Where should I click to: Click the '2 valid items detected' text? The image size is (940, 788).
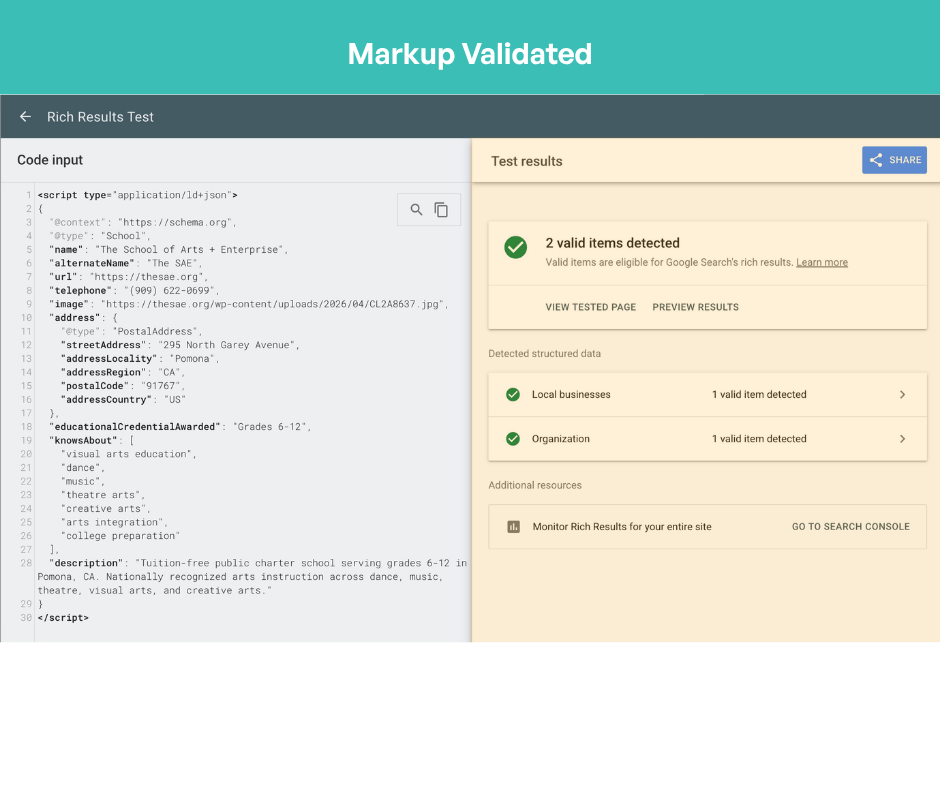pos(612,243)
